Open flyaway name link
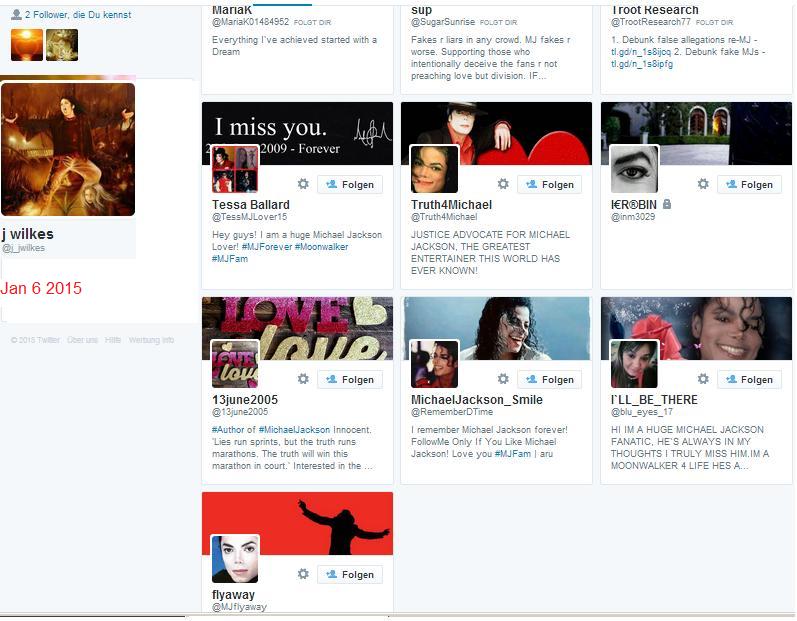 (233, 595)
